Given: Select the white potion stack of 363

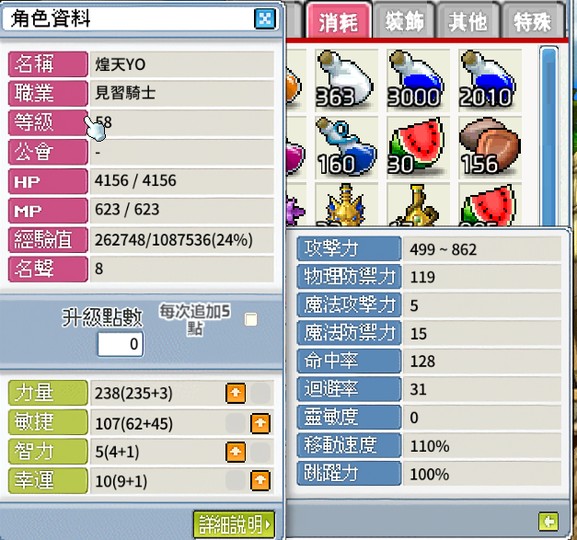Looking at the screenshot, I should pos(346,80).
